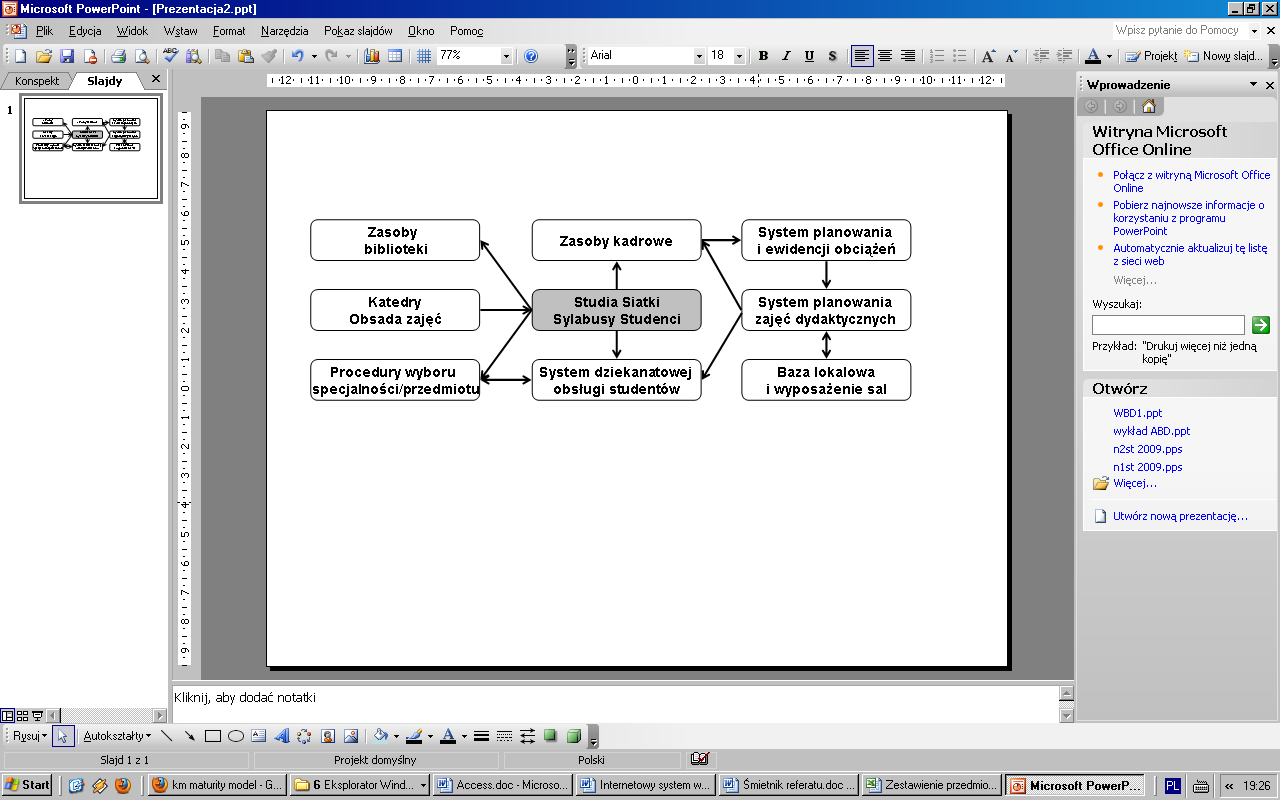Expand the Undo history dropdown arrow
The image size is (1280, 800).
(313, 56)
